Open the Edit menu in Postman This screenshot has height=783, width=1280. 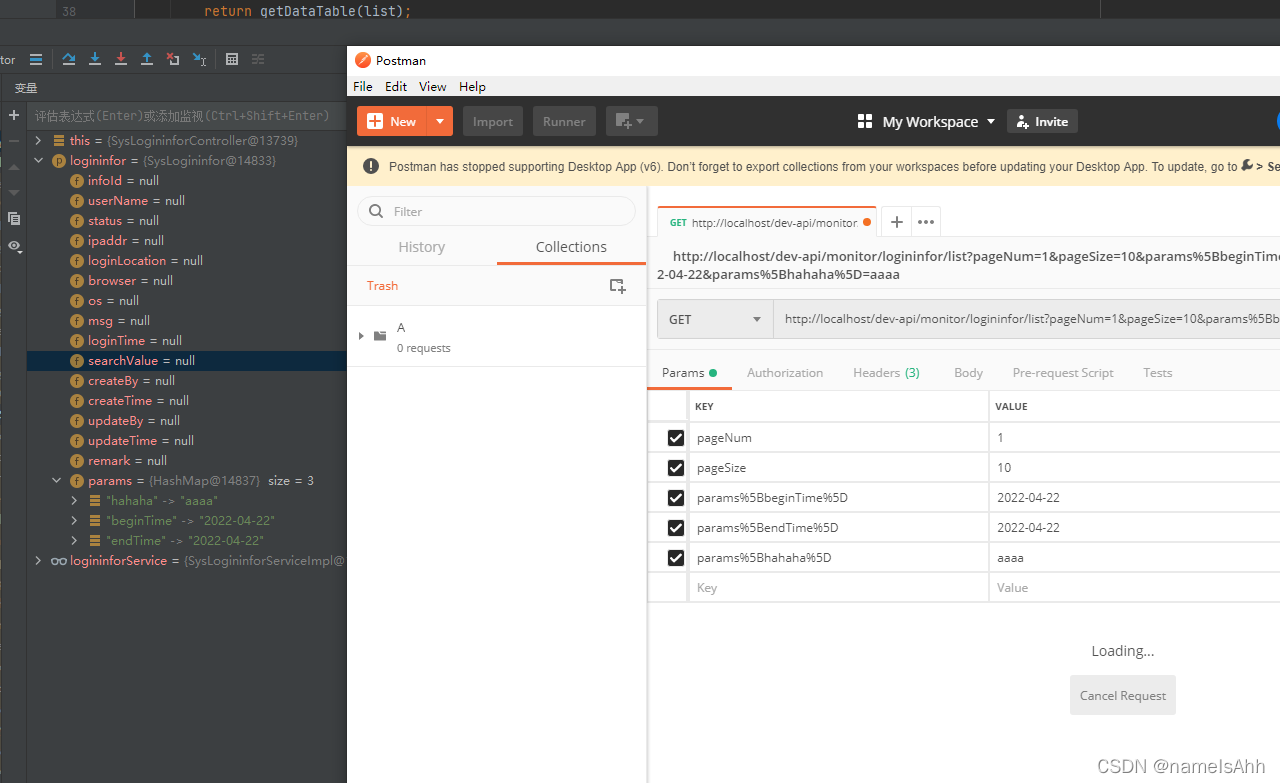(396, 87)
